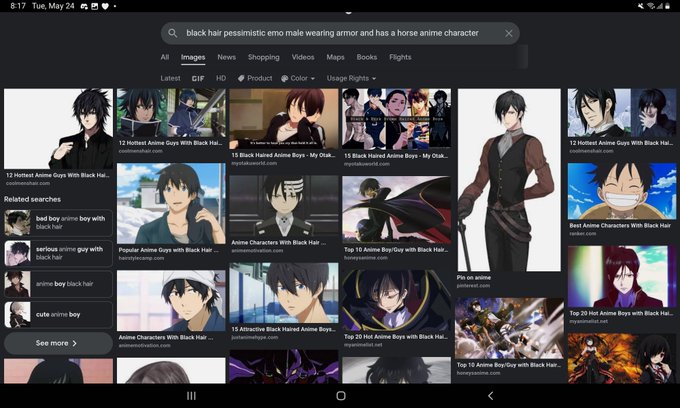The width and height of the screenshot is (680, 408).
Task: Open the striped-hair boy thumbnail
Action: coord(284,206)
